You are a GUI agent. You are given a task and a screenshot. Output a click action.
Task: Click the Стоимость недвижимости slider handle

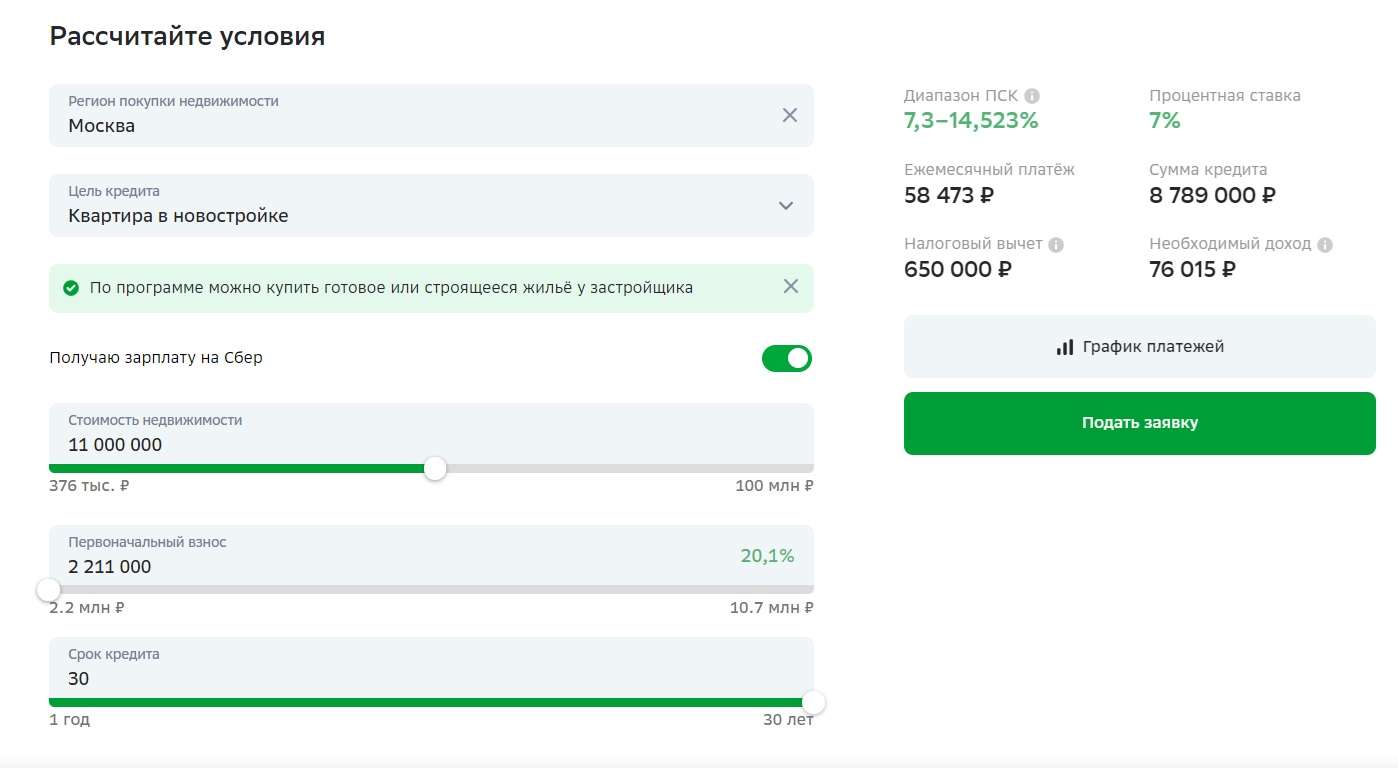pyautogui.click(x=435, y=468)
